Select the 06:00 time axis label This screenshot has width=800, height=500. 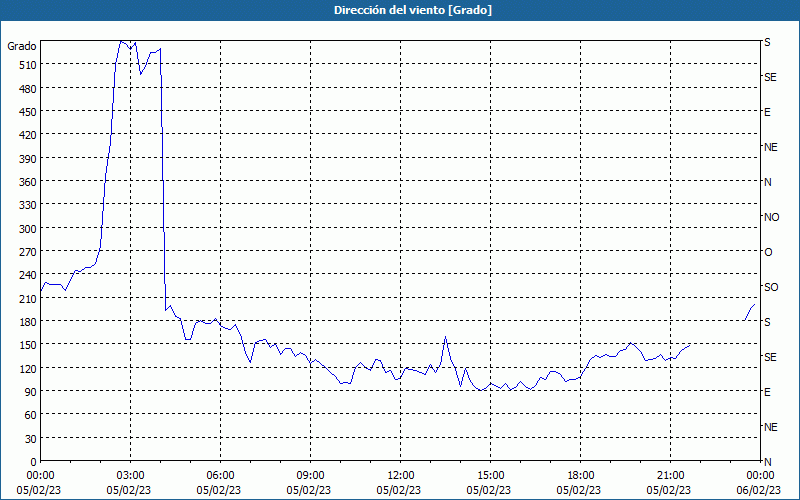pos(220,476)
